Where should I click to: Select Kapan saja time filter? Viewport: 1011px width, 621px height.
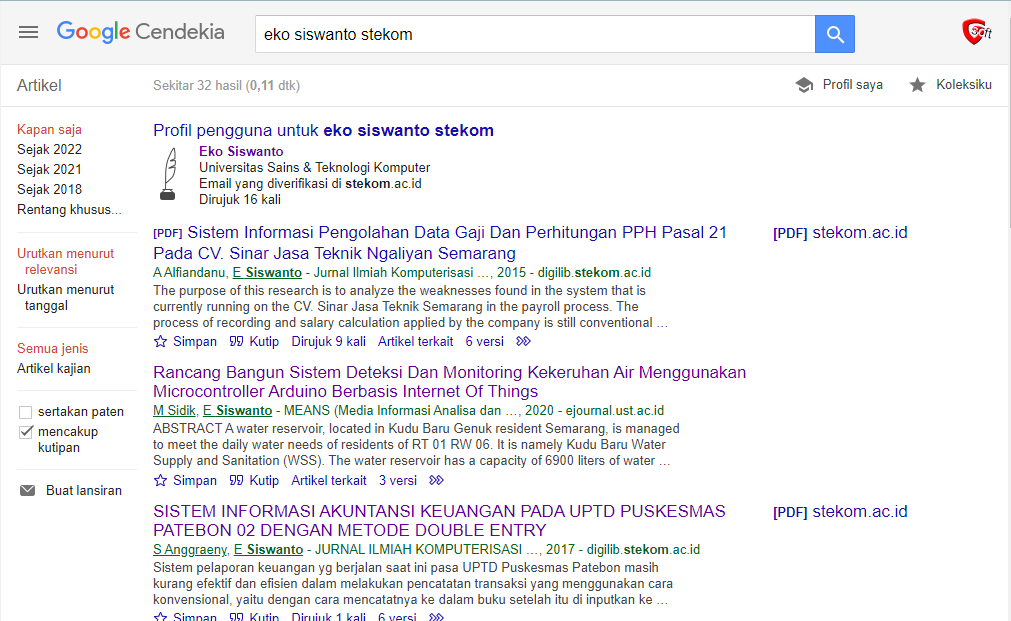click(x=49, y=130)
